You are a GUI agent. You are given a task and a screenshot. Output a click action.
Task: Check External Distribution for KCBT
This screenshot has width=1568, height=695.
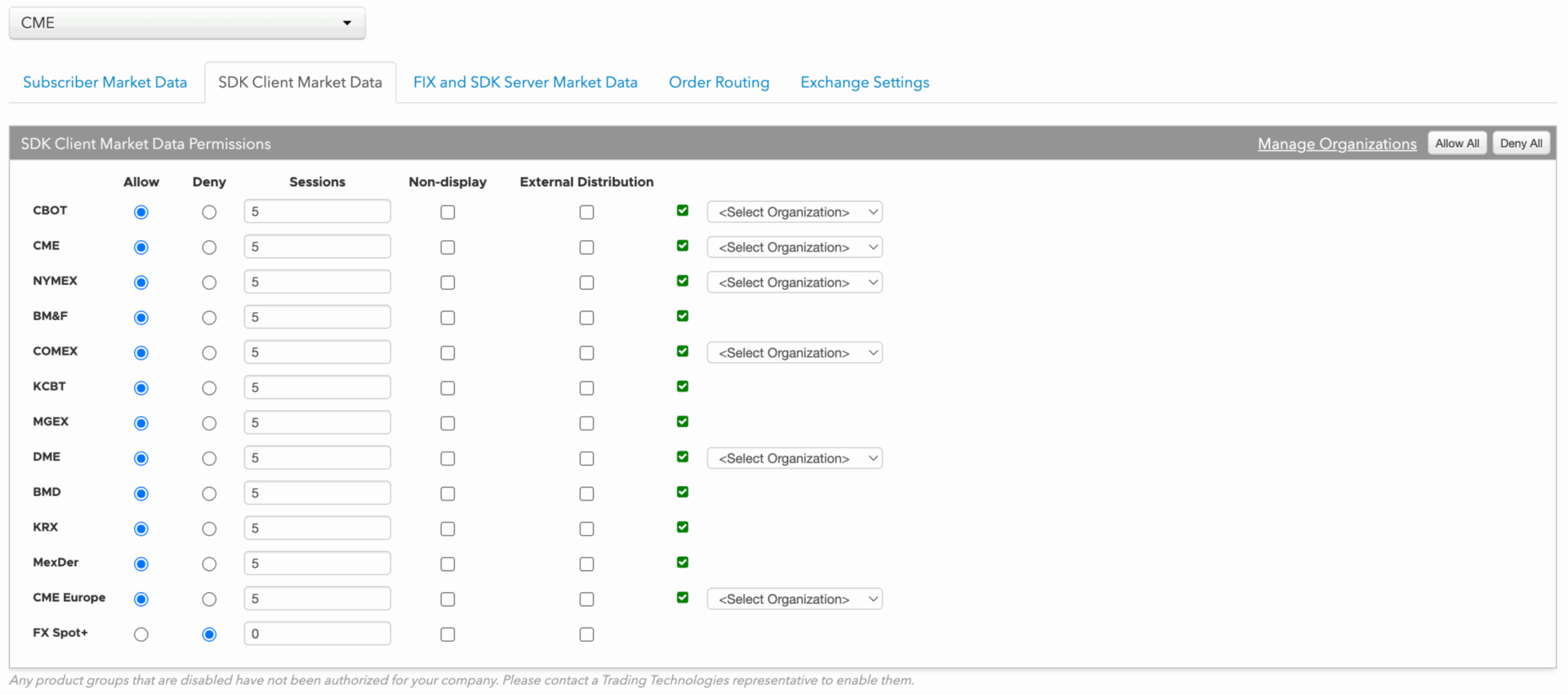586,388
